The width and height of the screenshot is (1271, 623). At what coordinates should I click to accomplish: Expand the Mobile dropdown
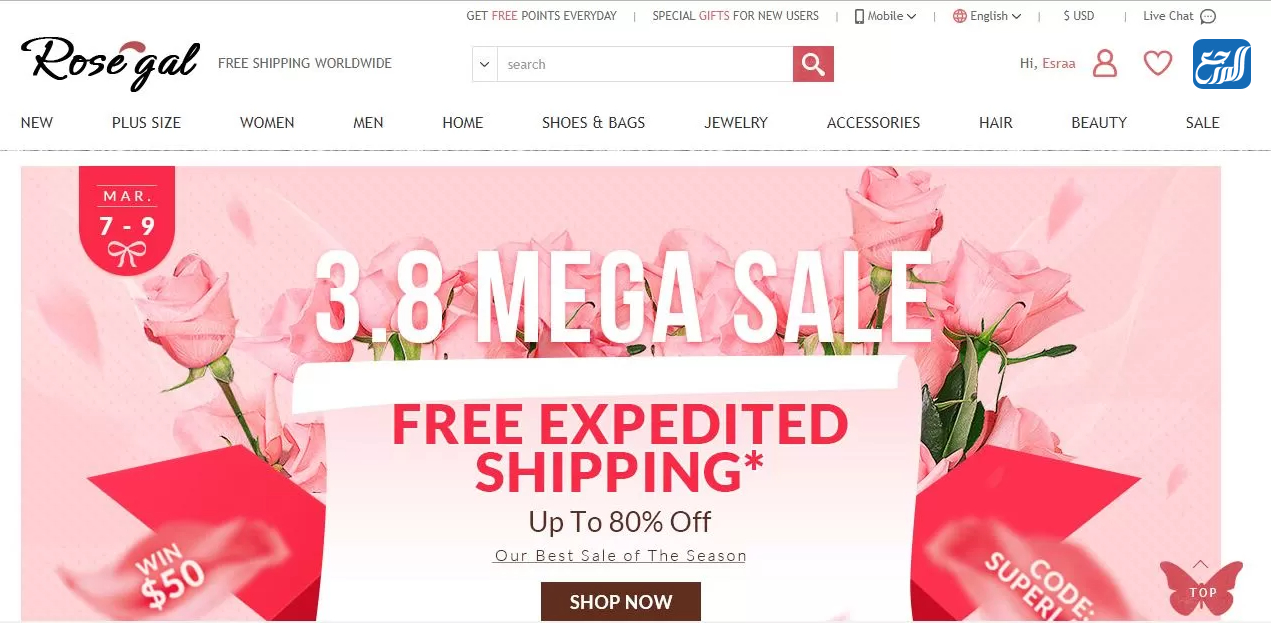click(885, 16)
